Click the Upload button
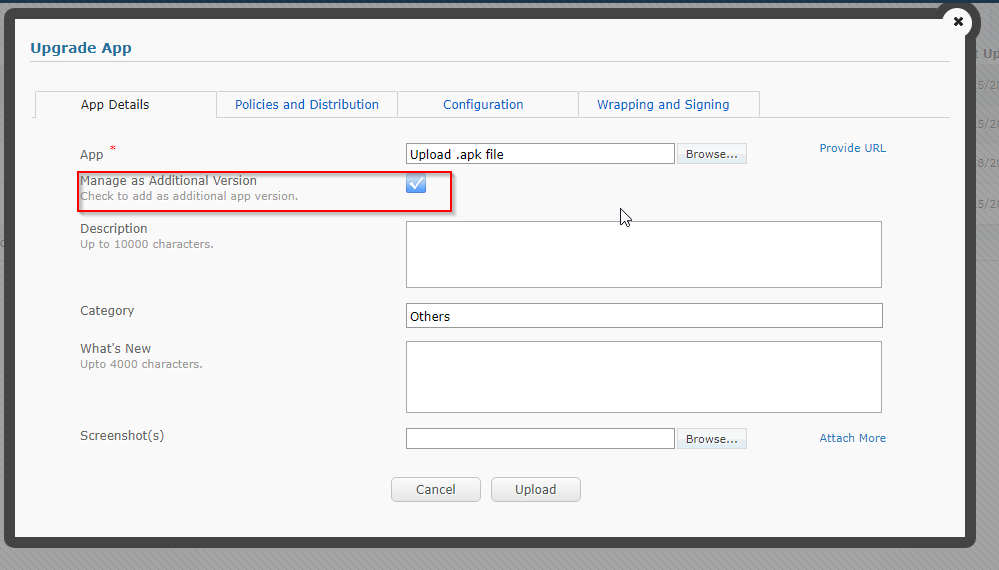Viewport: 999px width, 570px height. (536, 489)
